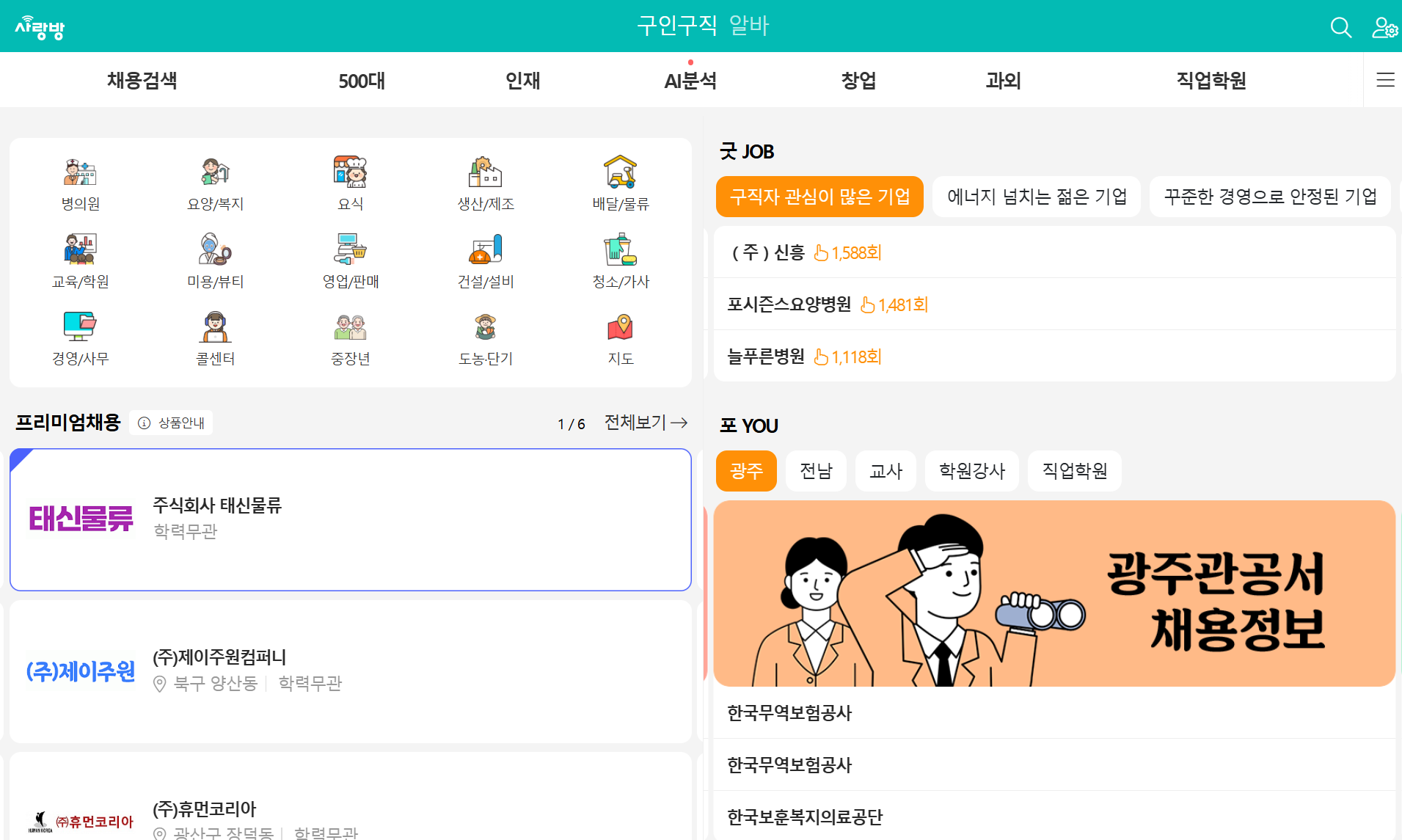Viewport: 1402px width, 840px height.
Task: Open the 늘푸른병원 listing
Action: tap(1054, 357)
